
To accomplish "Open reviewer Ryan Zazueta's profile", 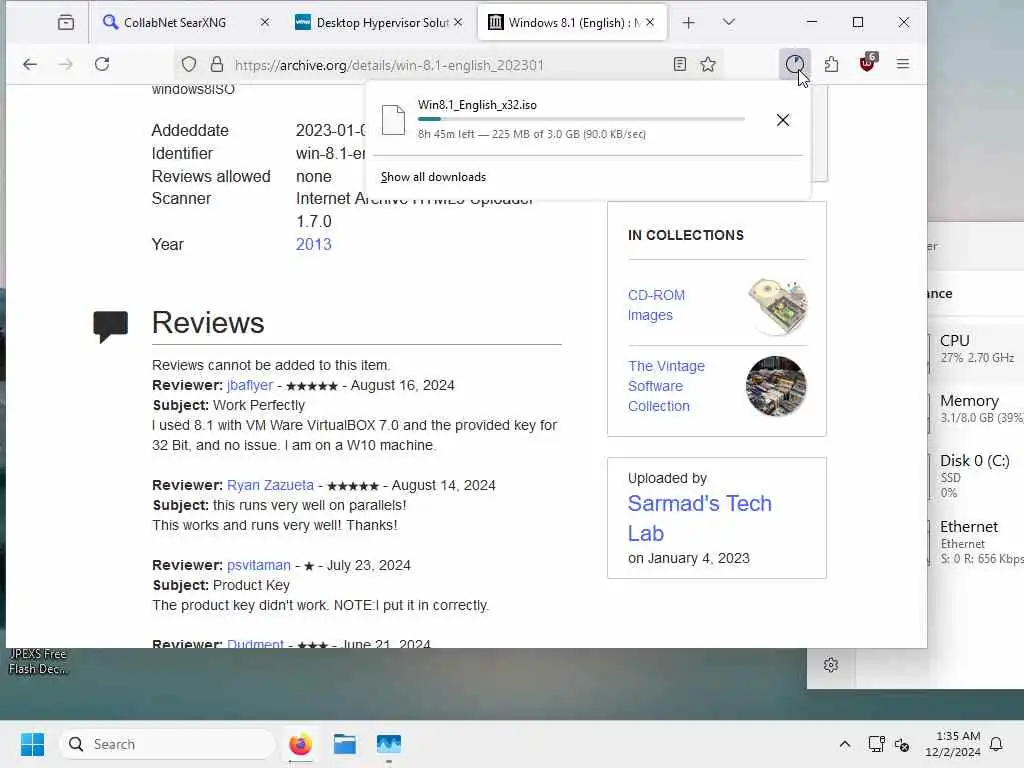I will coord(270,485).
